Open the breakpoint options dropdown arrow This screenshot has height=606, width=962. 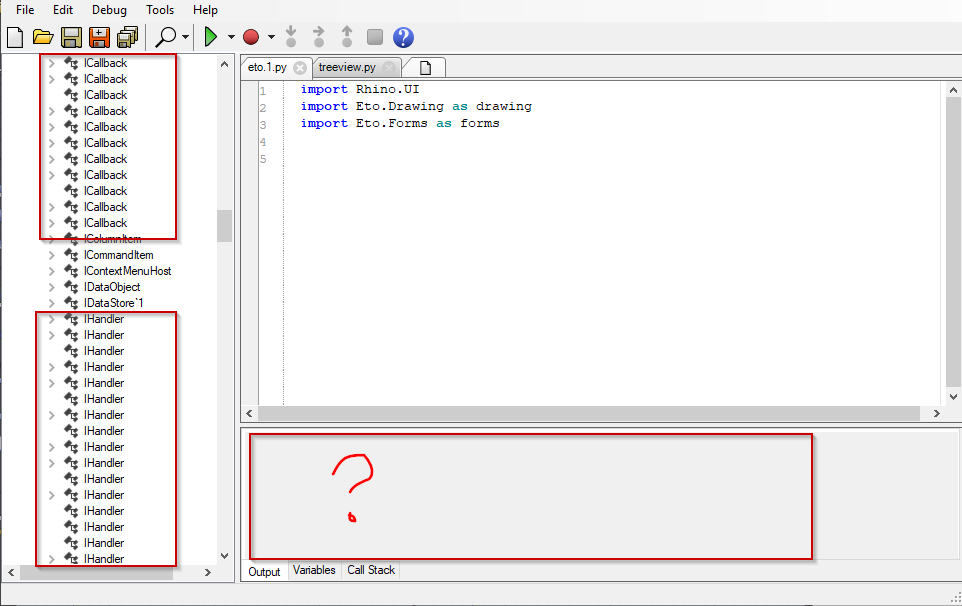269,36
